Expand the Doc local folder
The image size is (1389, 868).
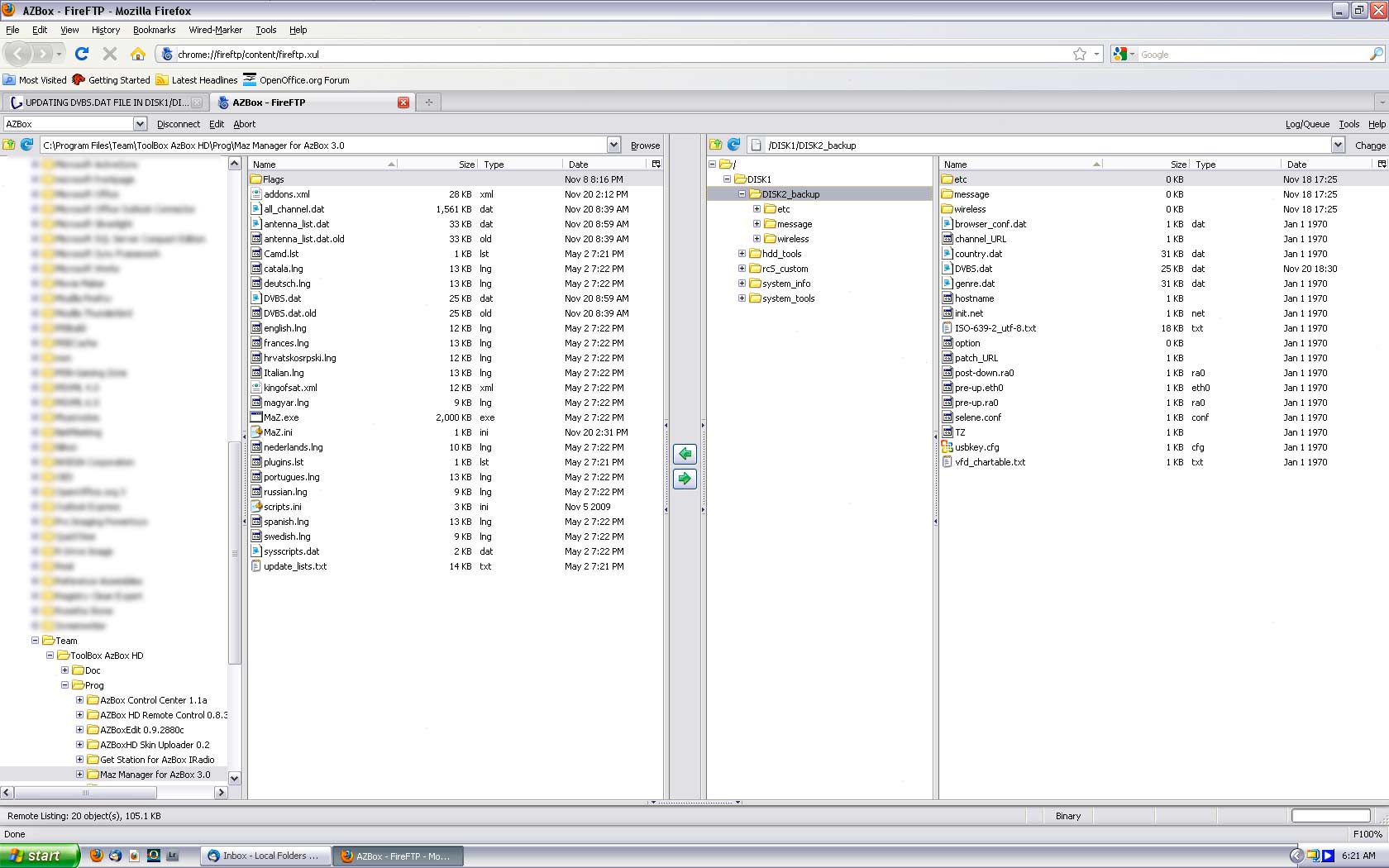tap(64, 670)
